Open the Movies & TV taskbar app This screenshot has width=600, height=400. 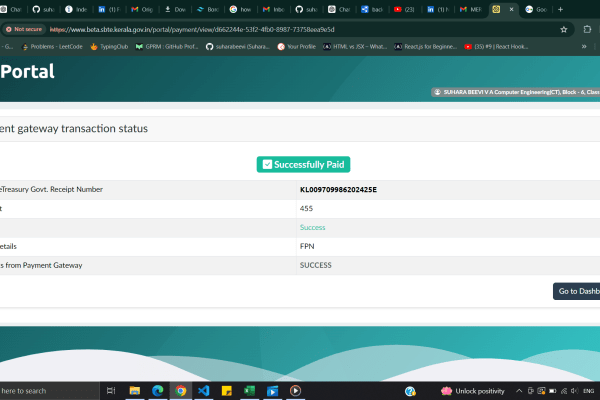(272, 391)
